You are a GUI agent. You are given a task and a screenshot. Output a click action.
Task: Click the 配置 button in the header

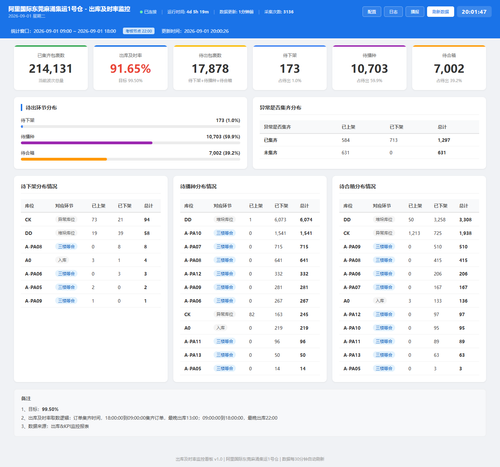[x=372, y=12]
